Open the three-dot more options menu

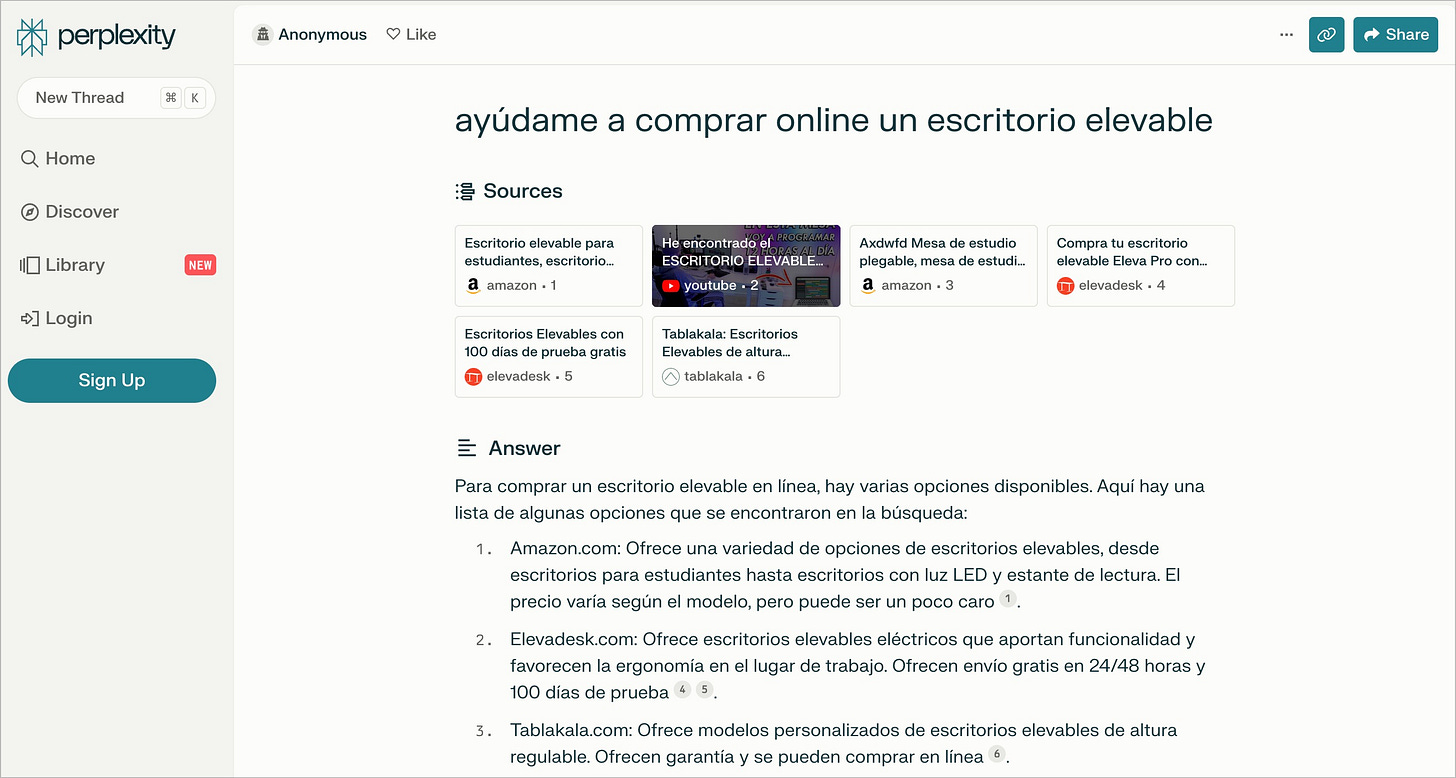pyautogui.click(x=1286, y=35)
